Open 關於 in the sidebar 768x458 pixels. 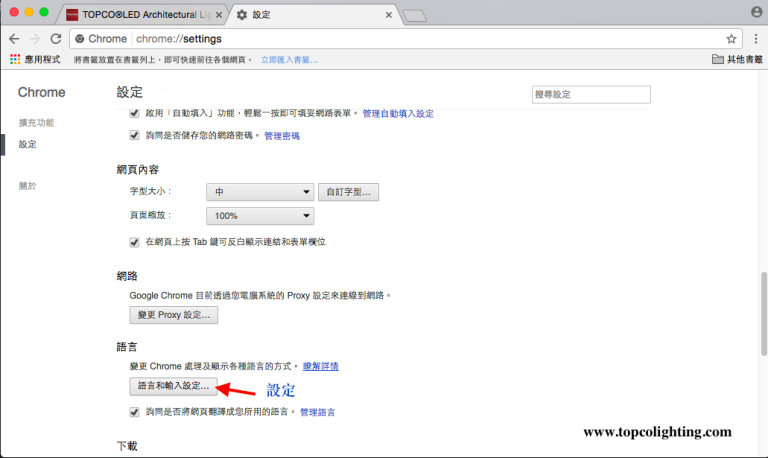click(27, 186)
